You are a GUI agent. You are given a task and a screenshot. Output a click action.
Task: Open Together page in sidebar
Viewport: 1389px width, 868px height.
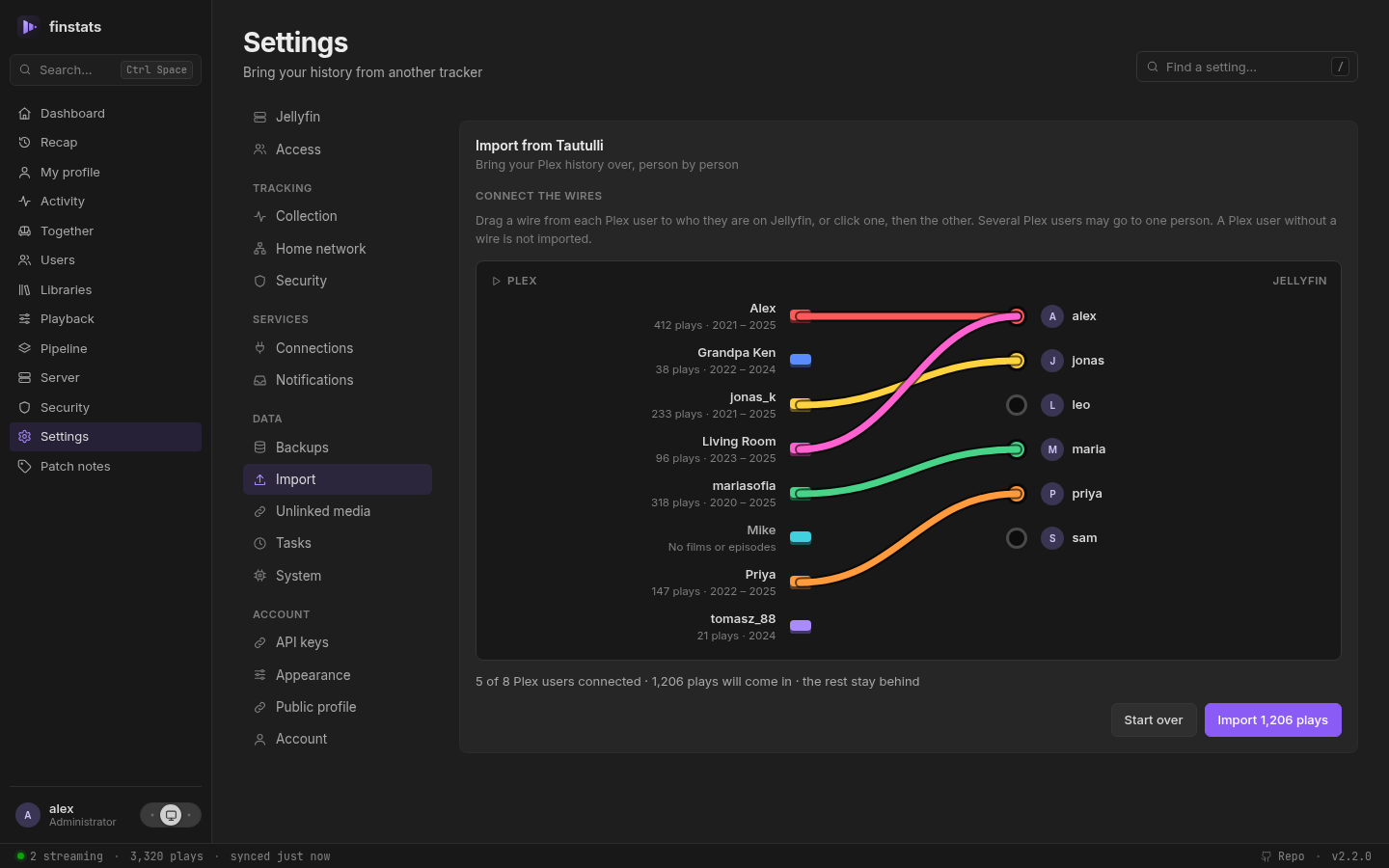pyautogui.click(x=106, y=231)
